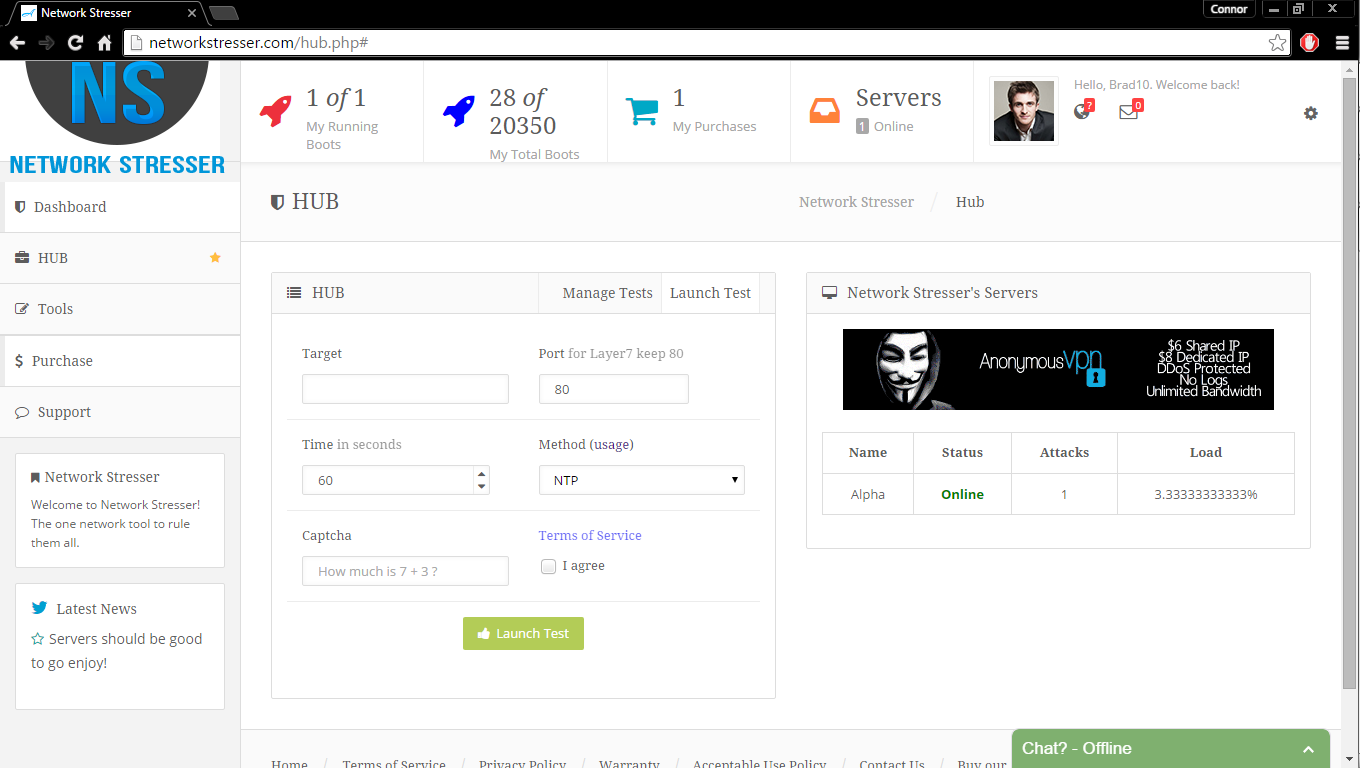Open a new browser tab
The image size is (1360, 768).
click(224, 13)
